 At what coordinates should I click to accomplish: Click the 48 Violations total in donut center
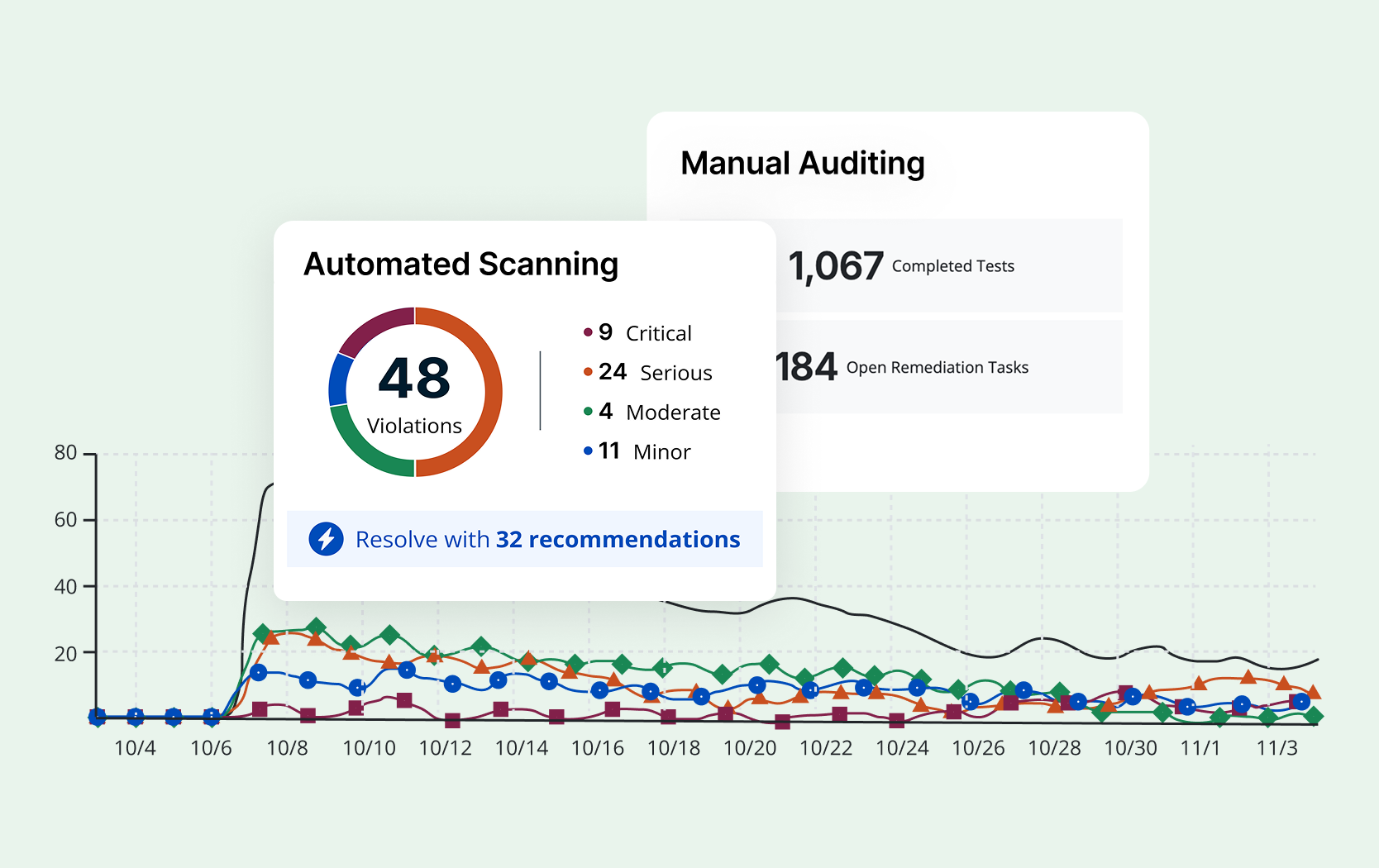414,393
